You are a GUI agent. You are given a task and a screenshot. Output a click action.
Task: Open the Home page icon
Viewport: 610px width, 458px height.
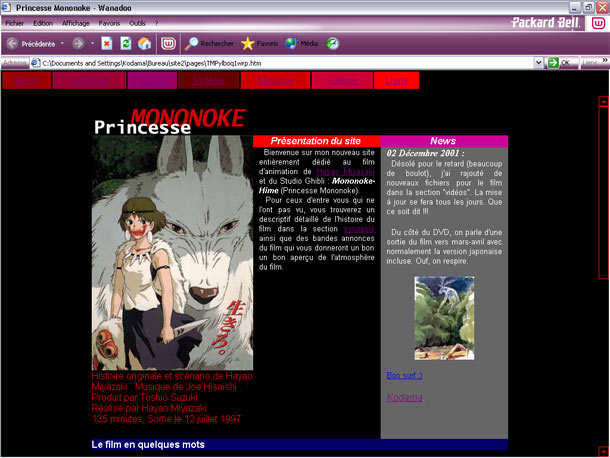click(x=144, y=44)
